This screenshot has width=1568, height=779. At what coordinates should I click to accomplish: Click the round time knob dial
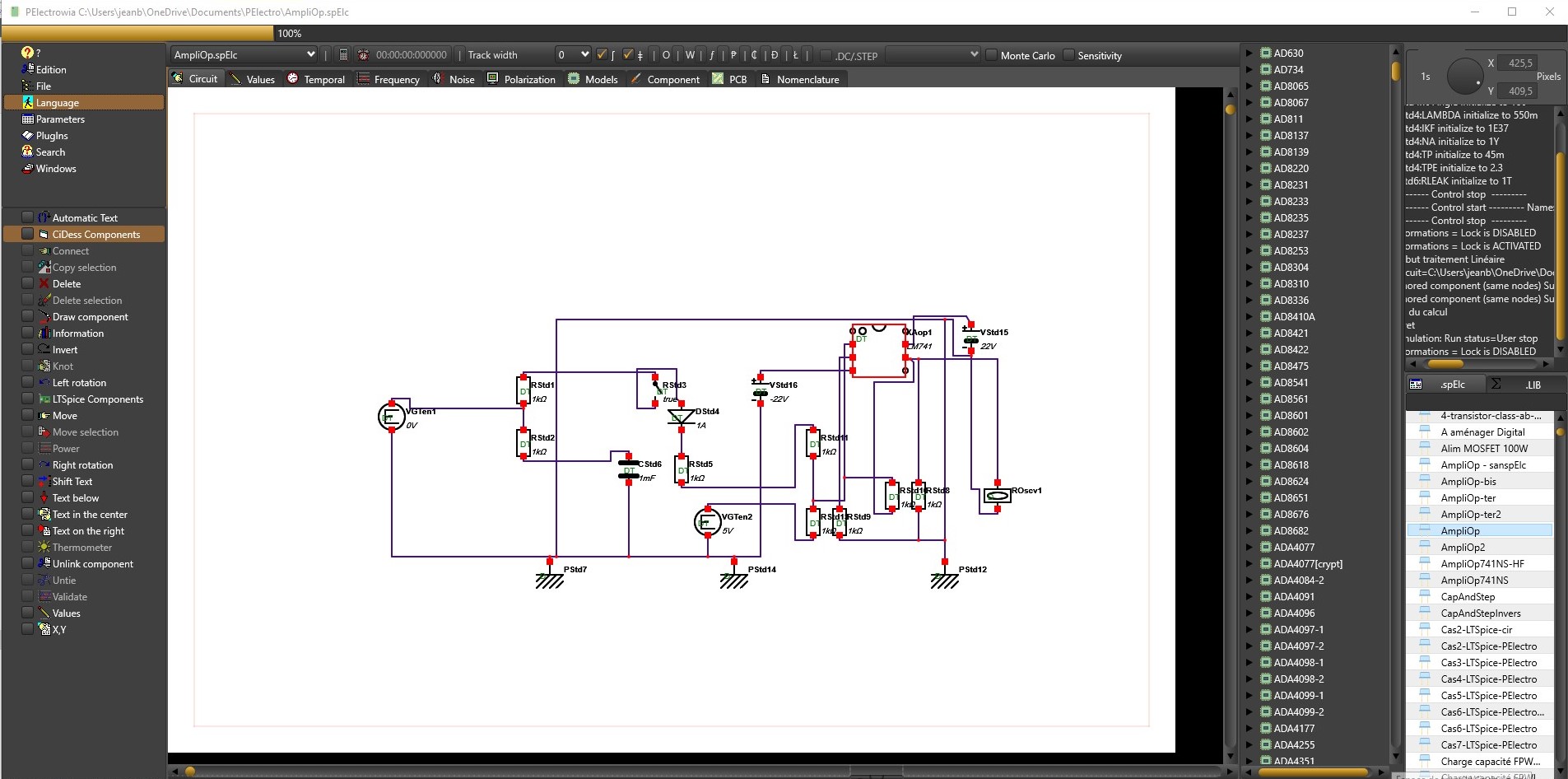1463,77
